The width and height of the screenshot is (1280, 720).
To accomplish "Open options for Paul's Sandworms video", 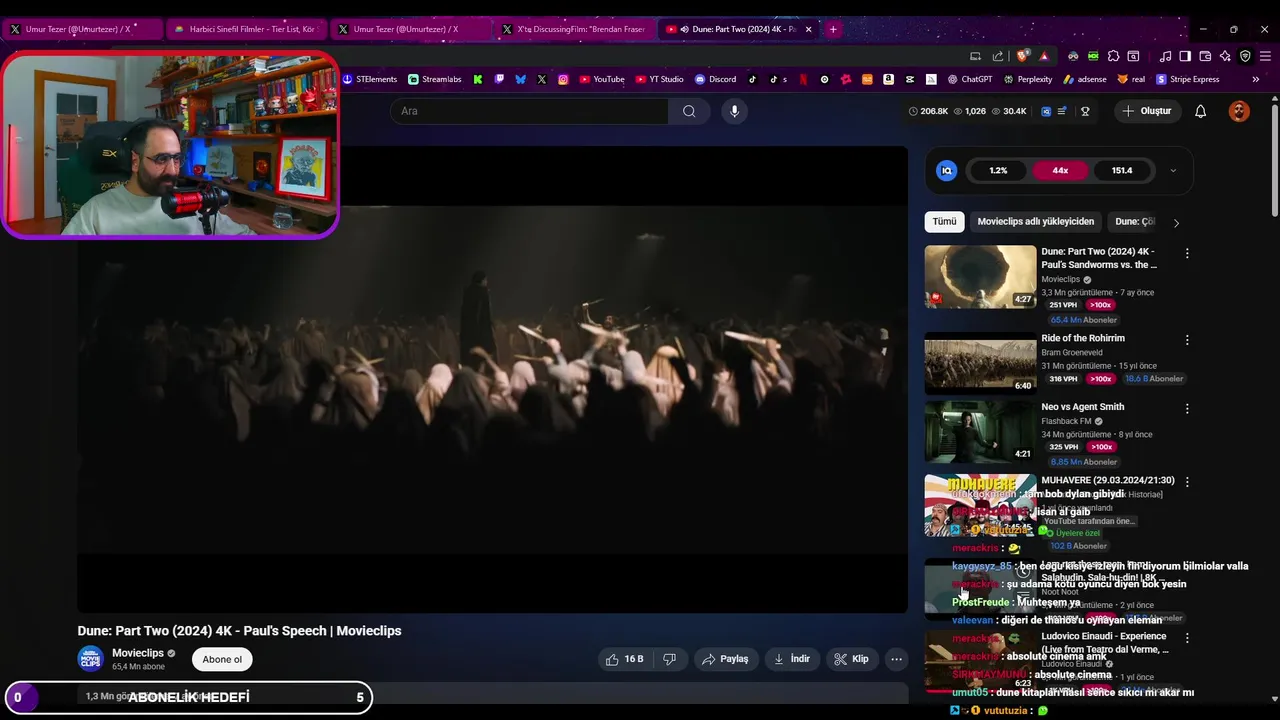I will (x=1187, y=254).
